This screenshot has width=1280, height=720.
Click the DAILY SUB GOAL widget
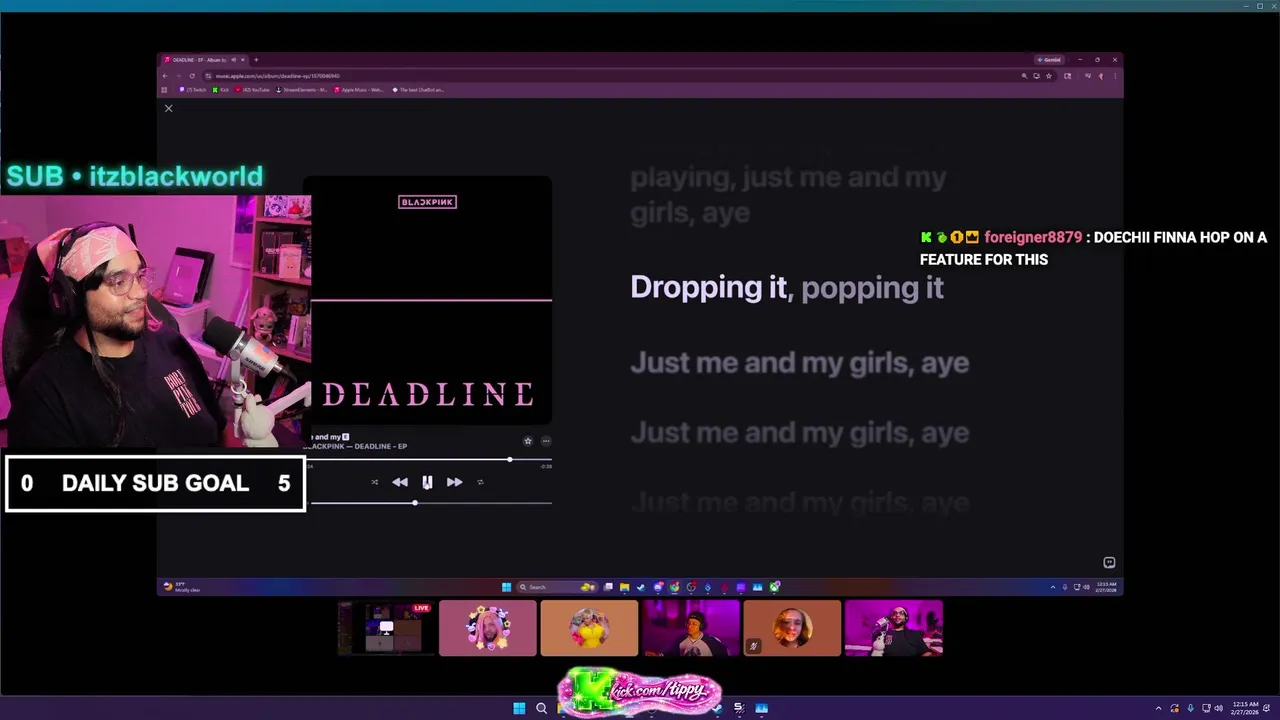(x=155, y=484)
